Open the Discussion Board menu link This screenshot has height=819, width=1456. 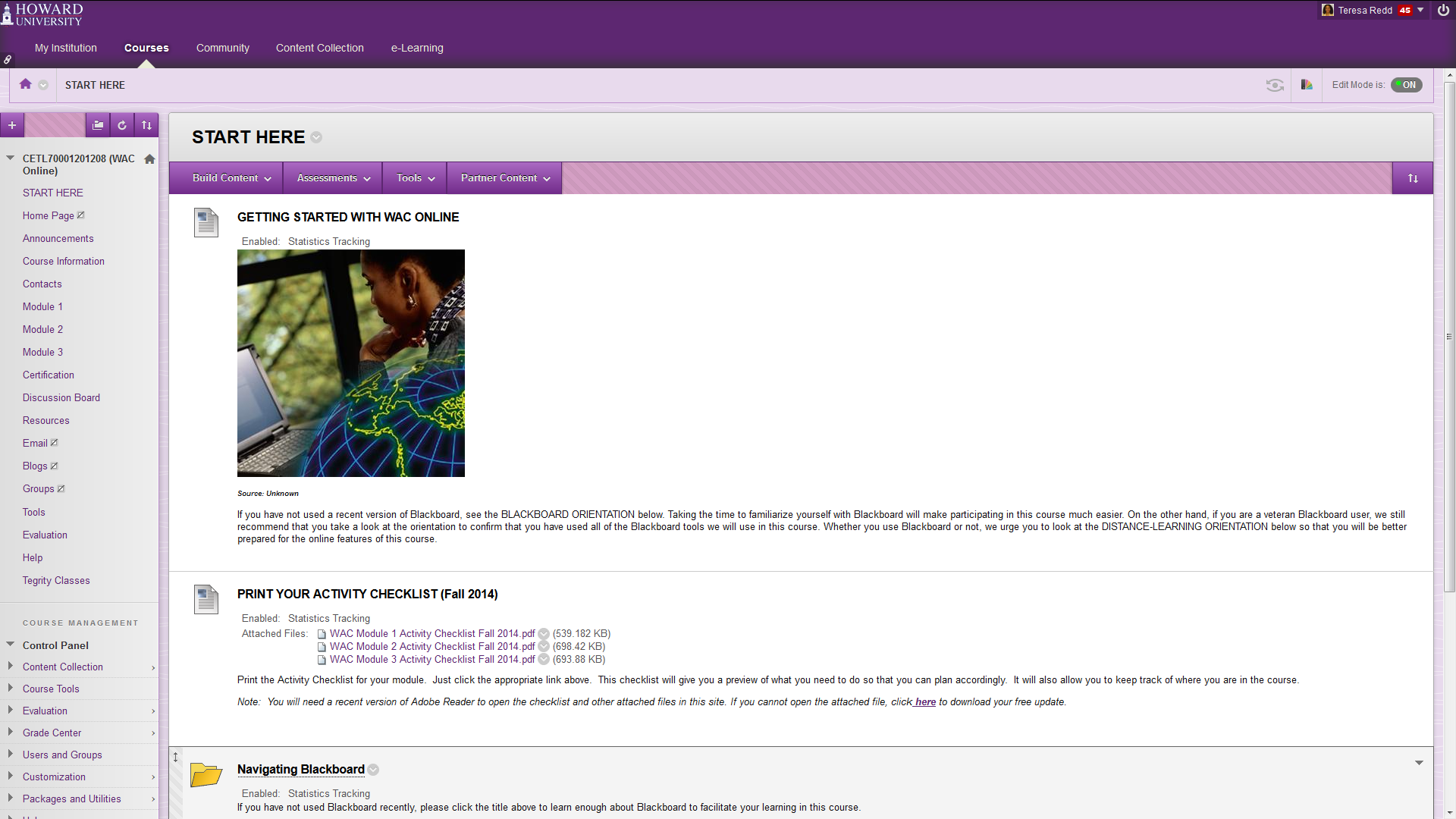61,397
